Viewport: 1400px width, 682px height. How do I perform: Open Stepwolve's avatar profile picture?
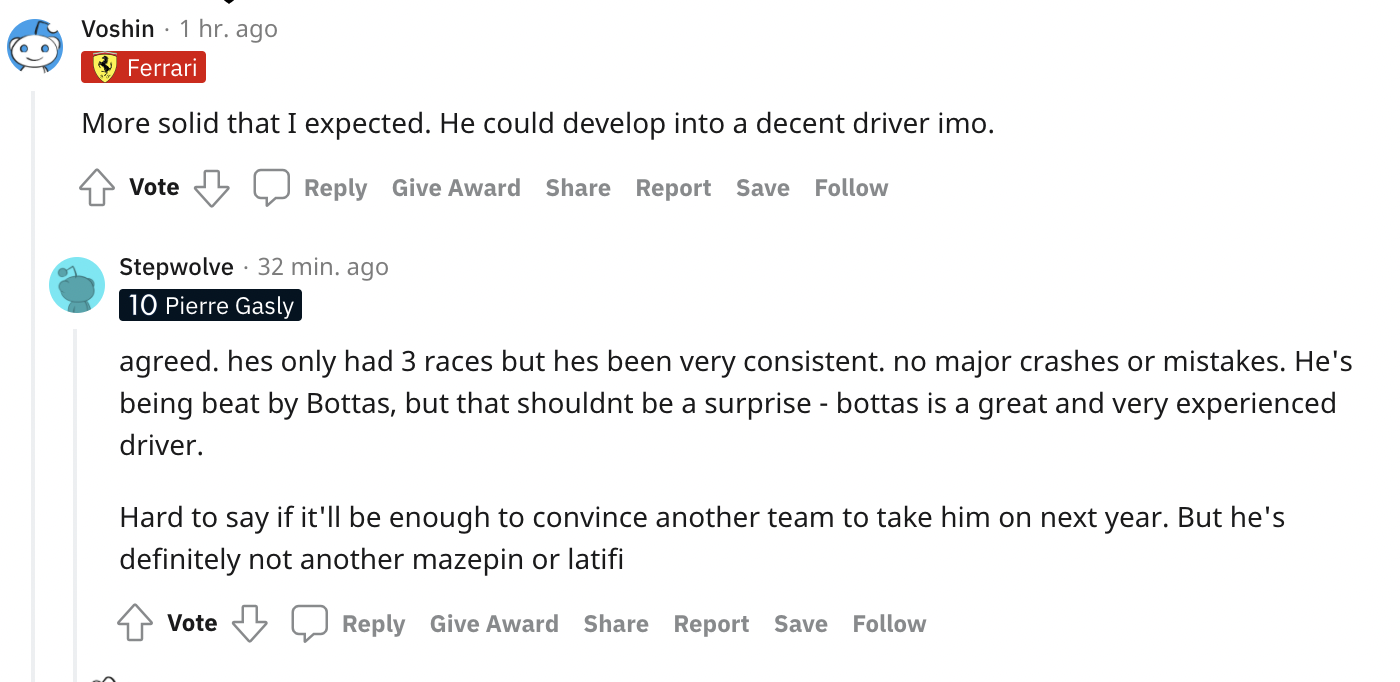coord(77,285)
